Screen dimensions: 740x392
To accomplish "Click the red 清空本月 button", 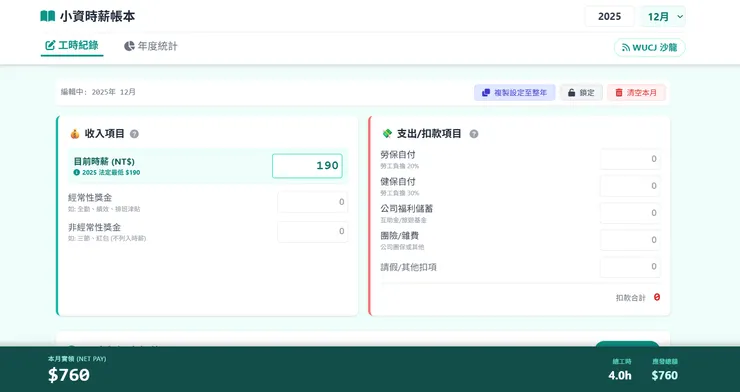I will pos(636,92).
